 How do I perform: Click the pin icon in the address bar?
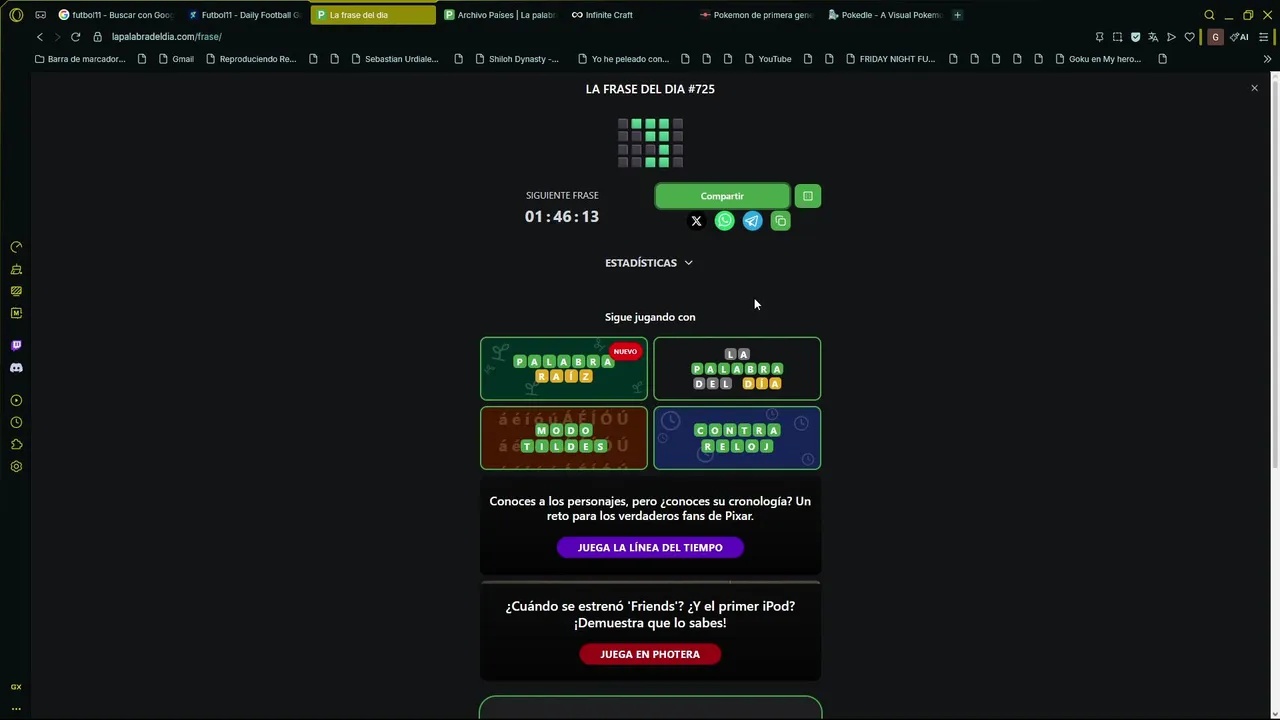tap(1099, 37)
